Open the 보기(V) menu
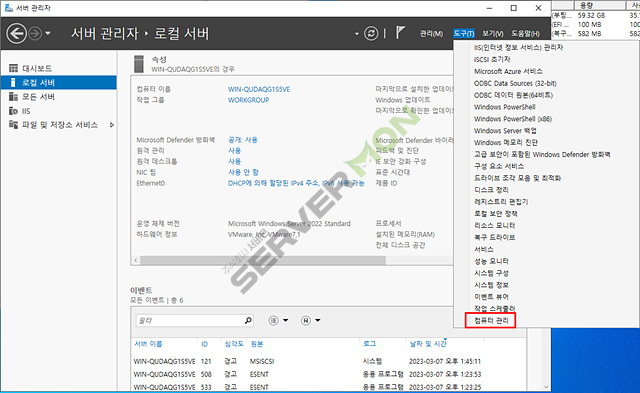This screenshot has width=640, height=393. point(492,34)
